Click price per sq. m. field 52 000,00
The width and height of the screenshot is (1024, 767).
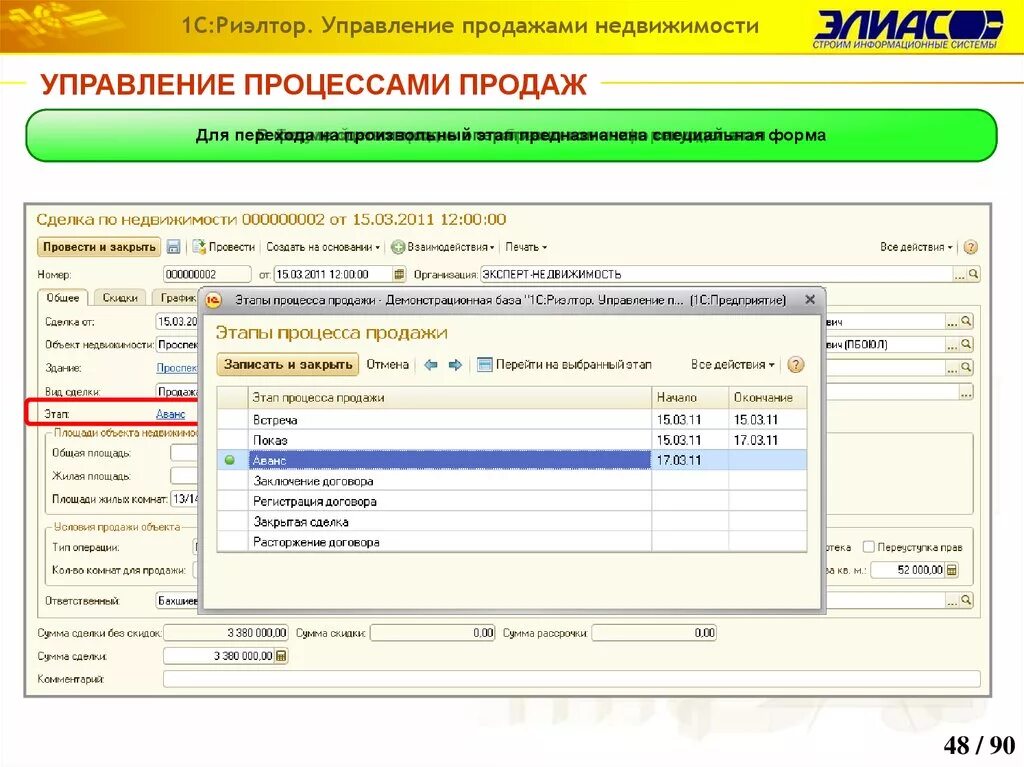[908, 570]
